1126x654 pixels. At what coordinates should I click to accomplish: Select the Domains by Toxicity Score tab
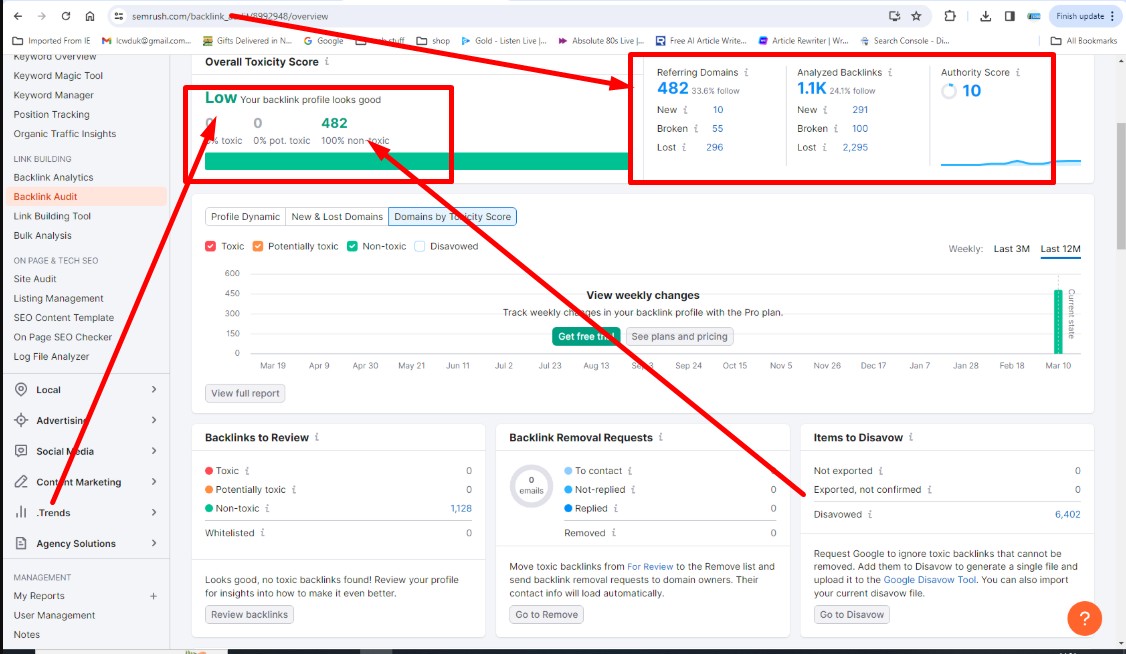tap(452, 217)
